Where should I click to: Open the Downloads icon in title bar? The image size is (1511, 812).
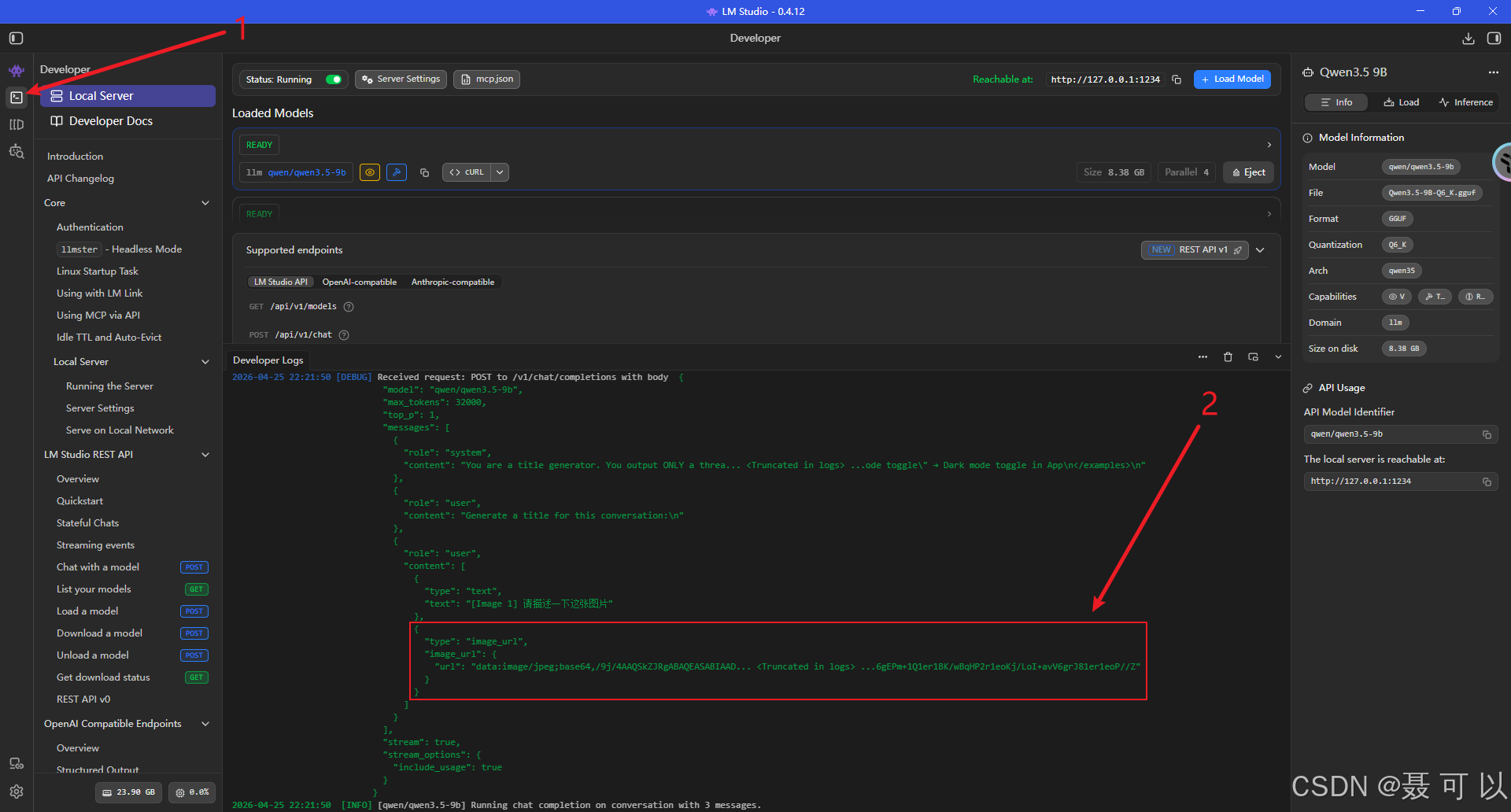click(x=1469, y=38)
